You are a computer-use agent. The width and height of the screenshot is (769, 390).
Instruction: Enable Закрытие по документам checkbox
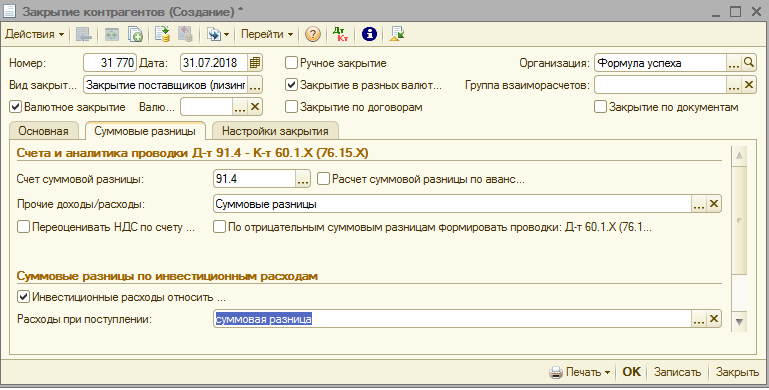[x=600, y=107]
